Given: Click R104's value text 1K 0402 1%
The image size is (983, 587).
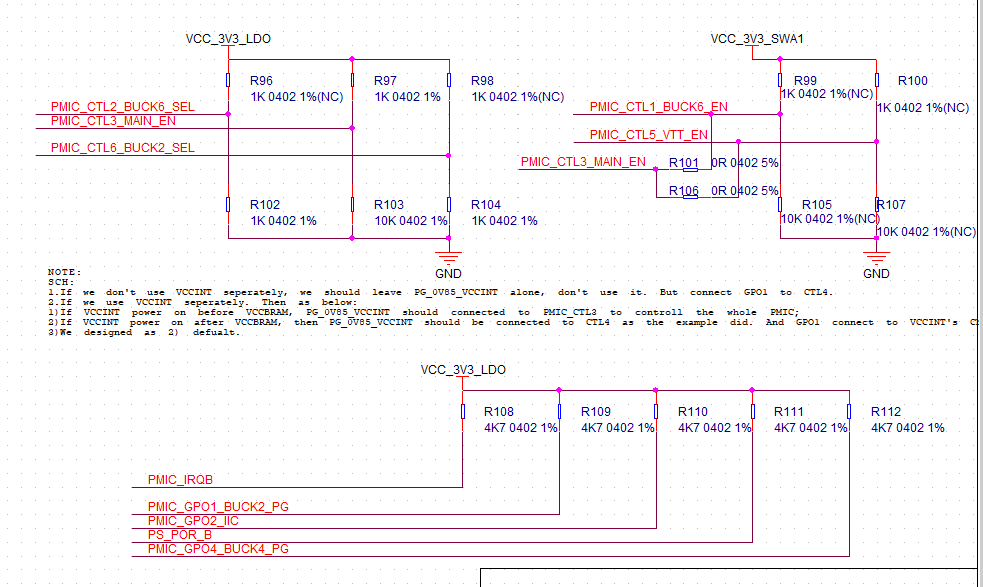Looking at the screenshot, I should pos(504,221).
